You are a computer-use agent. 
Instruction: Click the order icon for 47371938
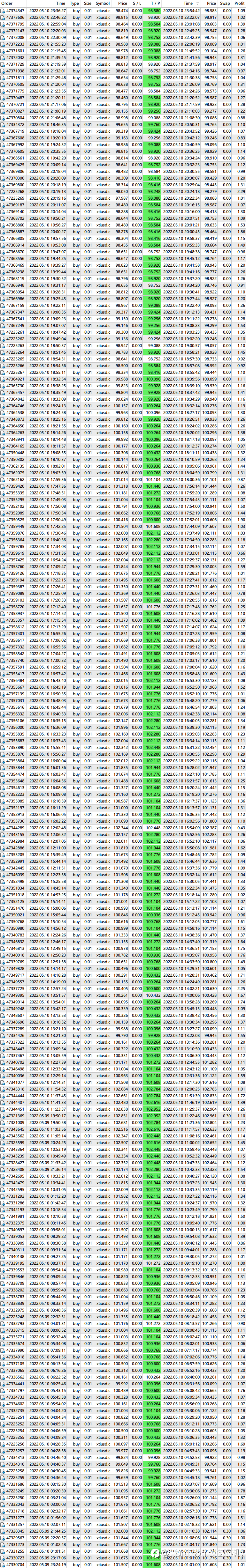pyautogui.click(x=3, y=70)
